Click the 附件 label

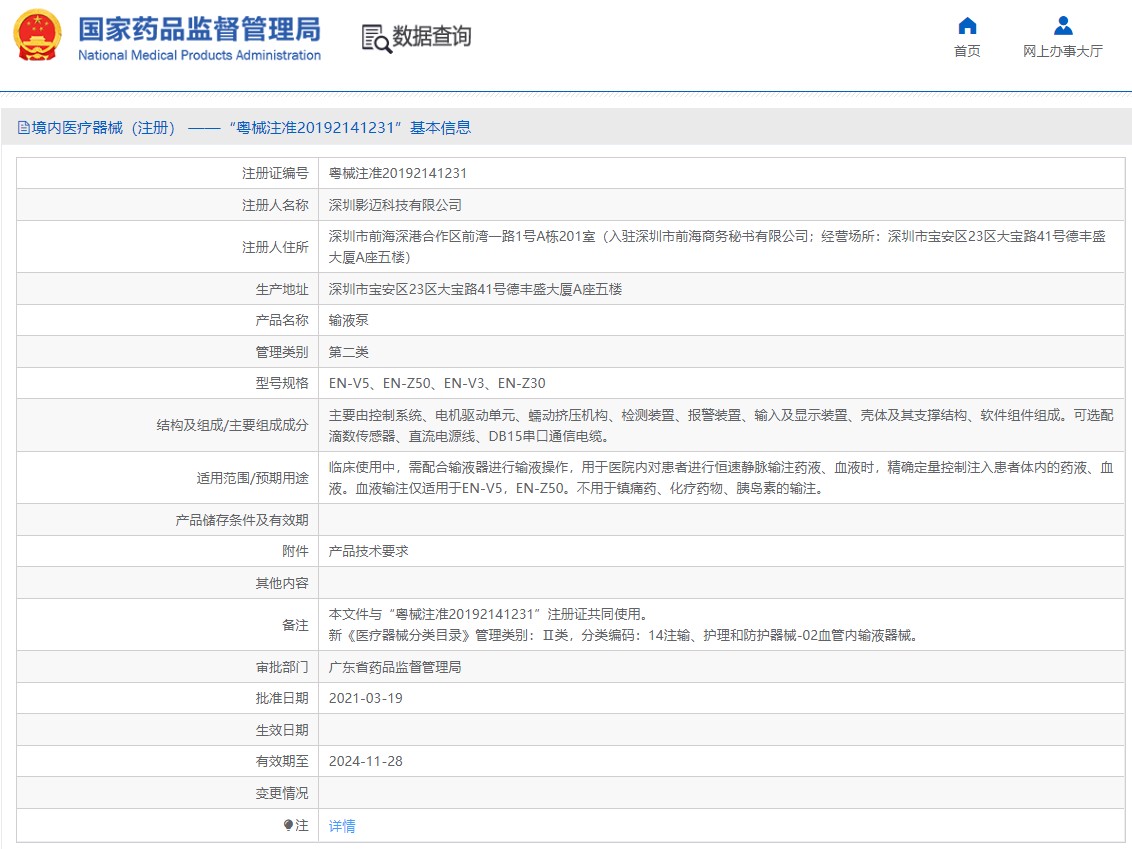click(295, 551)
